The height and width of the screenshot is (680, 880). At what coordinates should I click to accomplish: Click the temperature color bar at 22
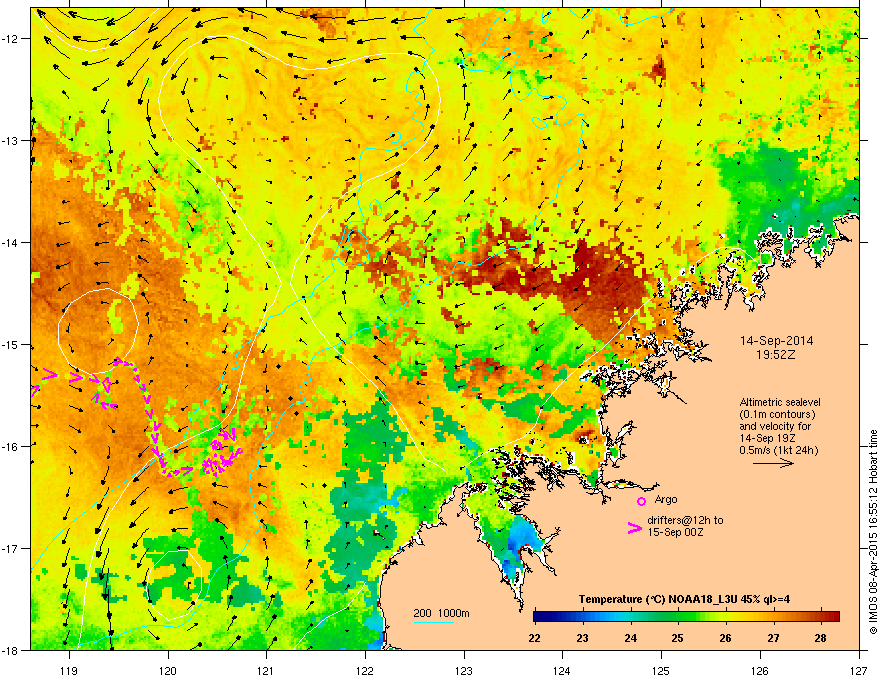[x=535, y=617]
